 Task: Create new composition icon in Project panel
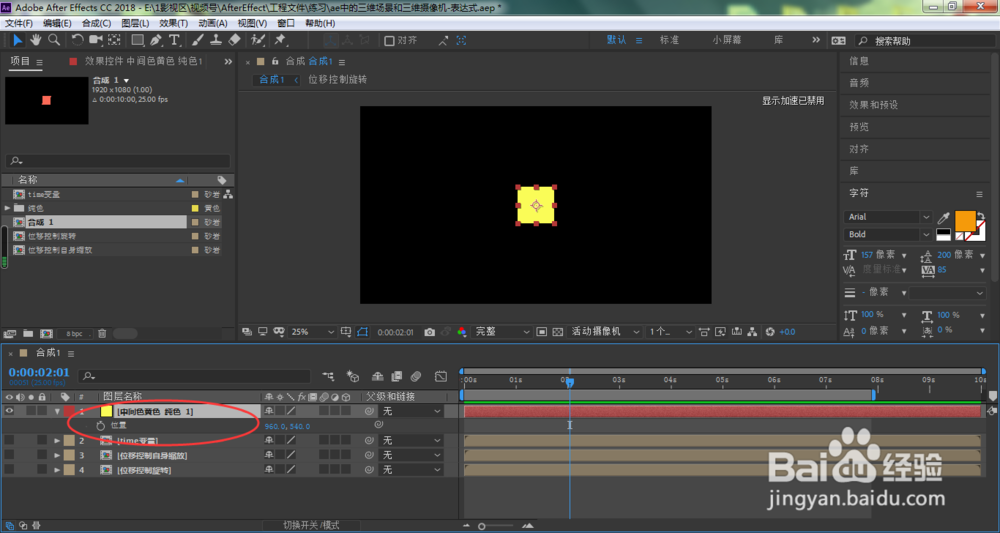pos(46,333)
